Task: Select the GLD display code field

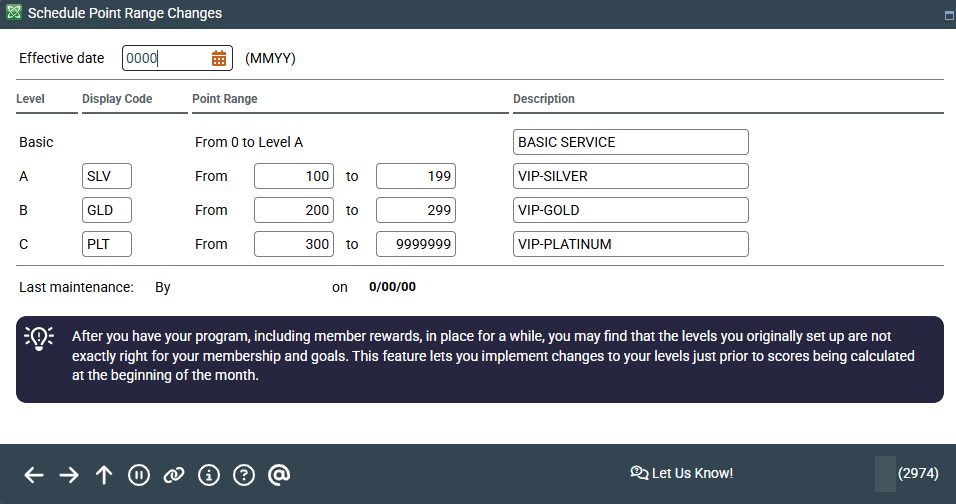Action: pyautogui.click(x=107, y=210)
